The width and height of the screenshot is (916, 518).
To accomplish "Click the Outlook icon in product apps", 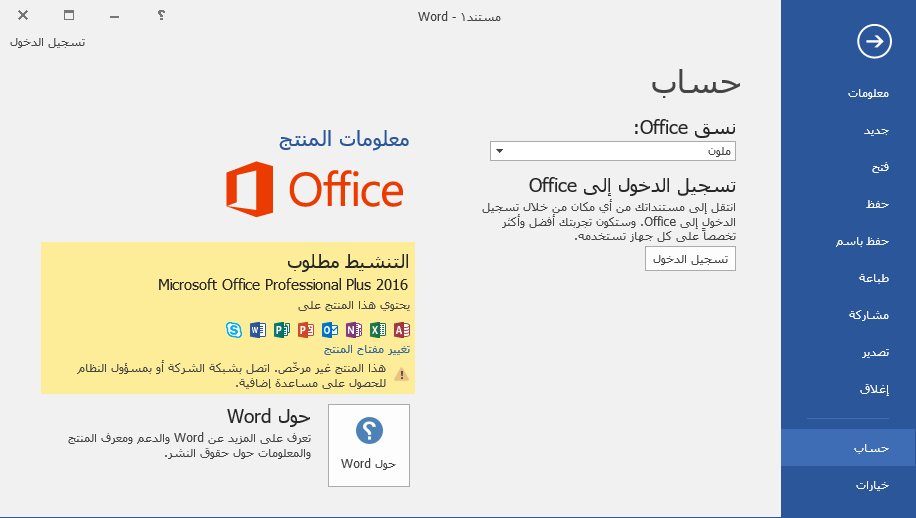I will click(x=330, y=330).
